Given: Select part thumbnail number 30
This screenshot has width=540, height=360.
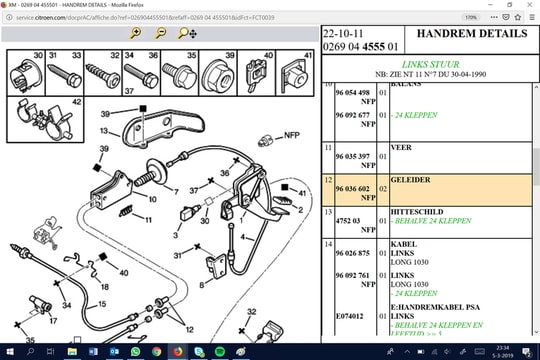Looking at the screenshot, I should tap(26, 73).
